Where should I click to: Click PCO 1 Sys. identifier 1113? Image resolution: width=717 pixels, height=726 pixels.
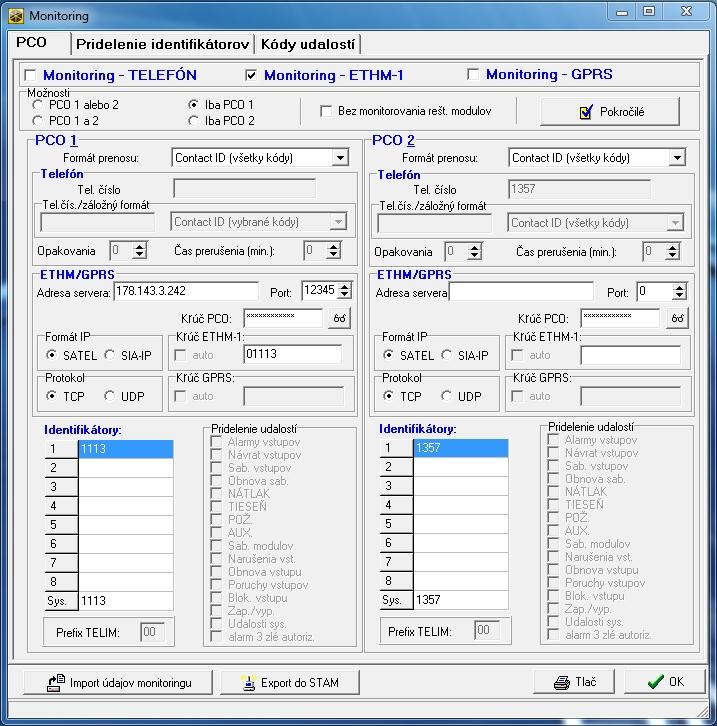click(126, 601)
